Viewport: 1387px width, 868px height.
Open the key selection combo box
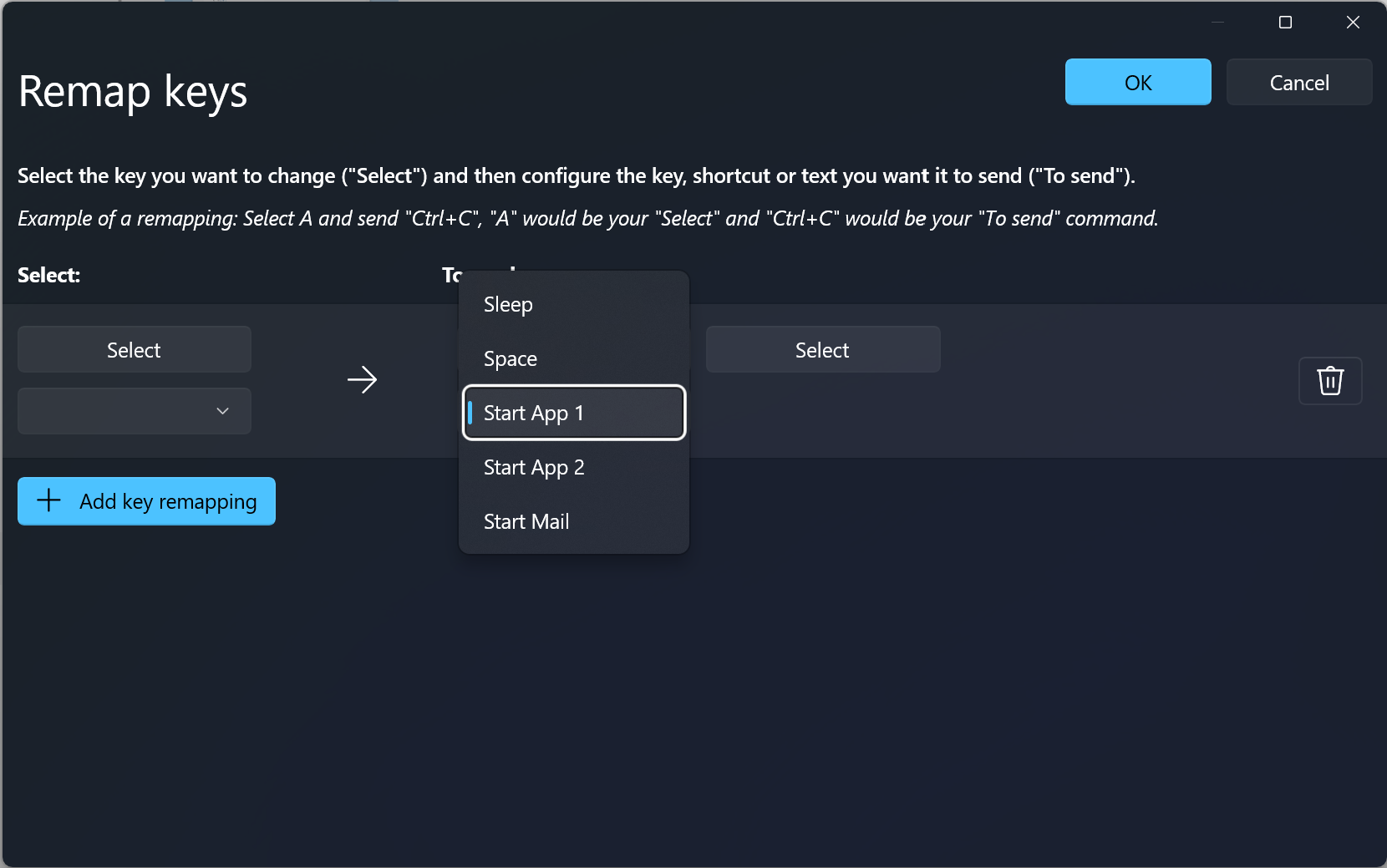(x=134, y=411)
